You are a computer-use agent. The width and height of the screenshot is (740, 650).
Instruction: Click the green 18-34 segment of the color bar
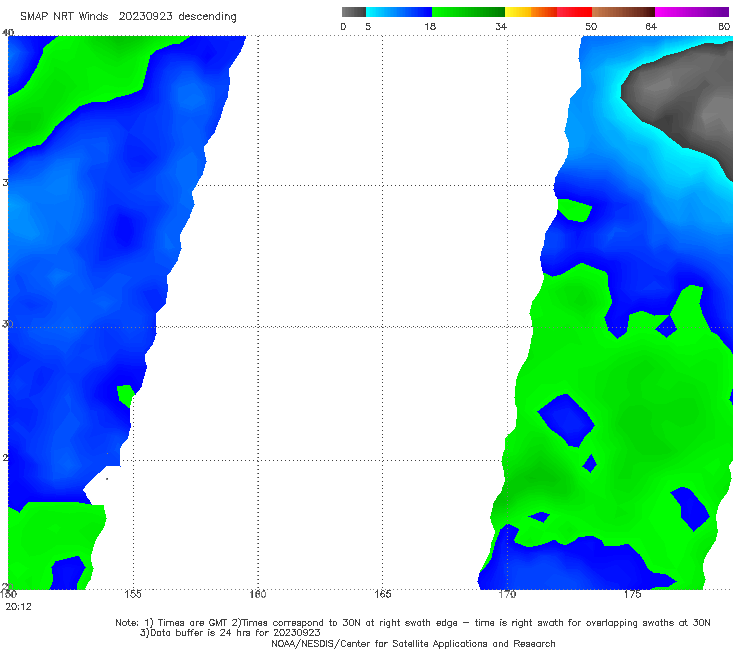pyautogui.click(x=468, y=12)
